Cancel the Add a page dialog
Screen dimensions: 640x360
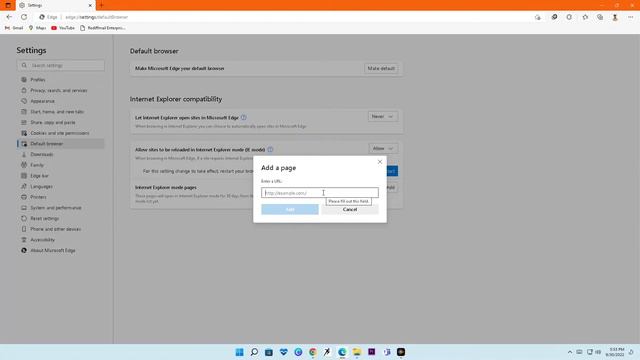point(350,209)
